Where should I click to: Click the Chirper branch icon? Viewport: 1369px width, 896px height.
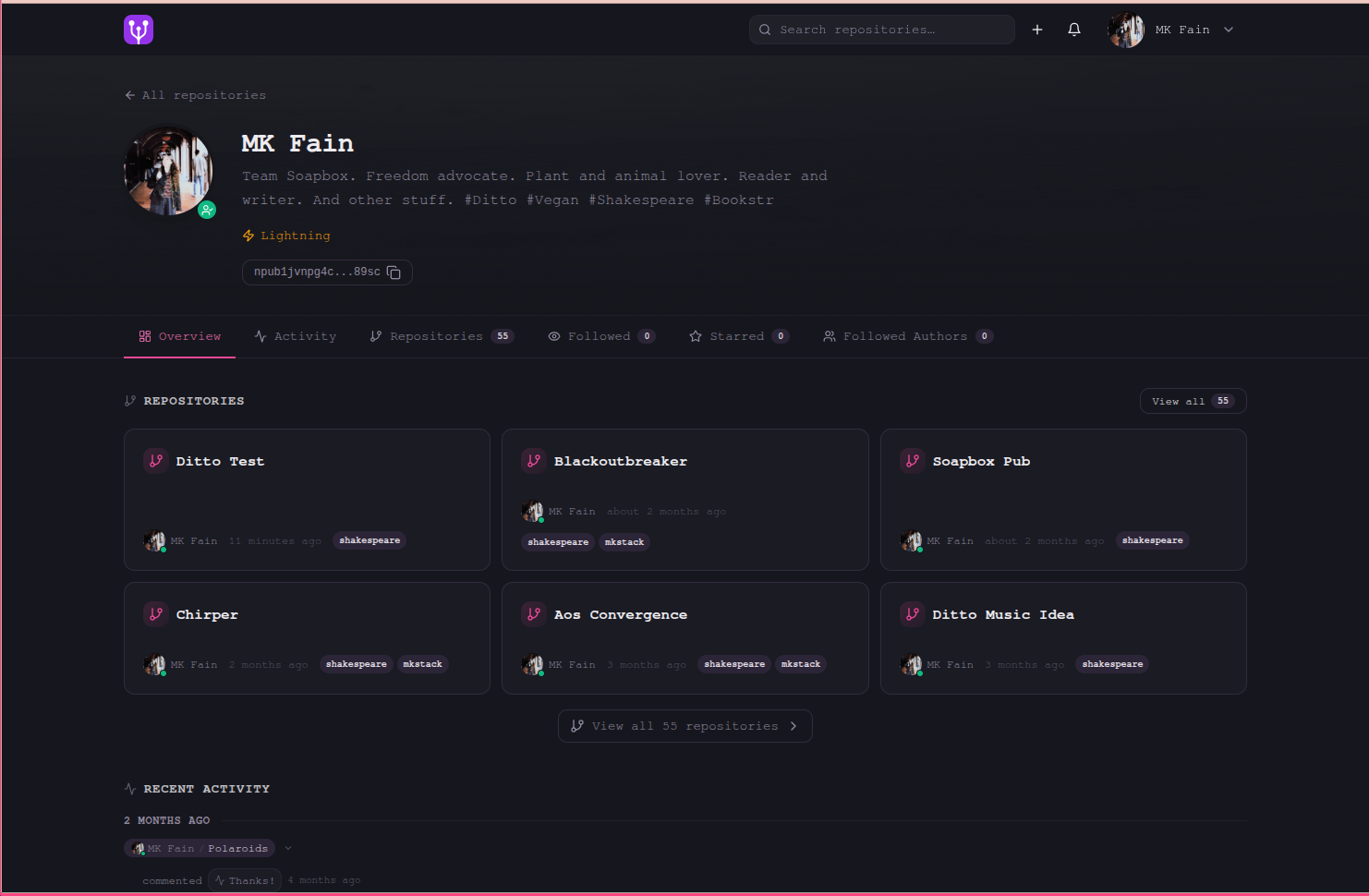(x=156, y=614)
